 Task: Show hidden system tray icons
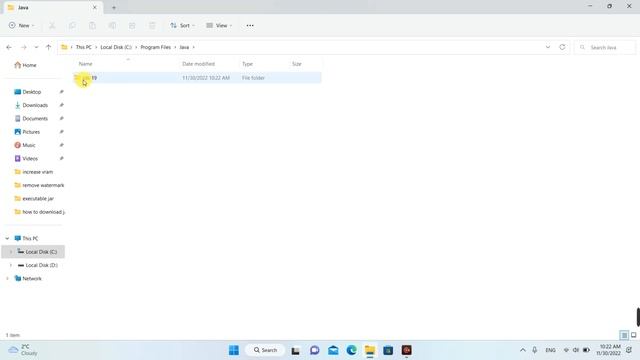522,350
